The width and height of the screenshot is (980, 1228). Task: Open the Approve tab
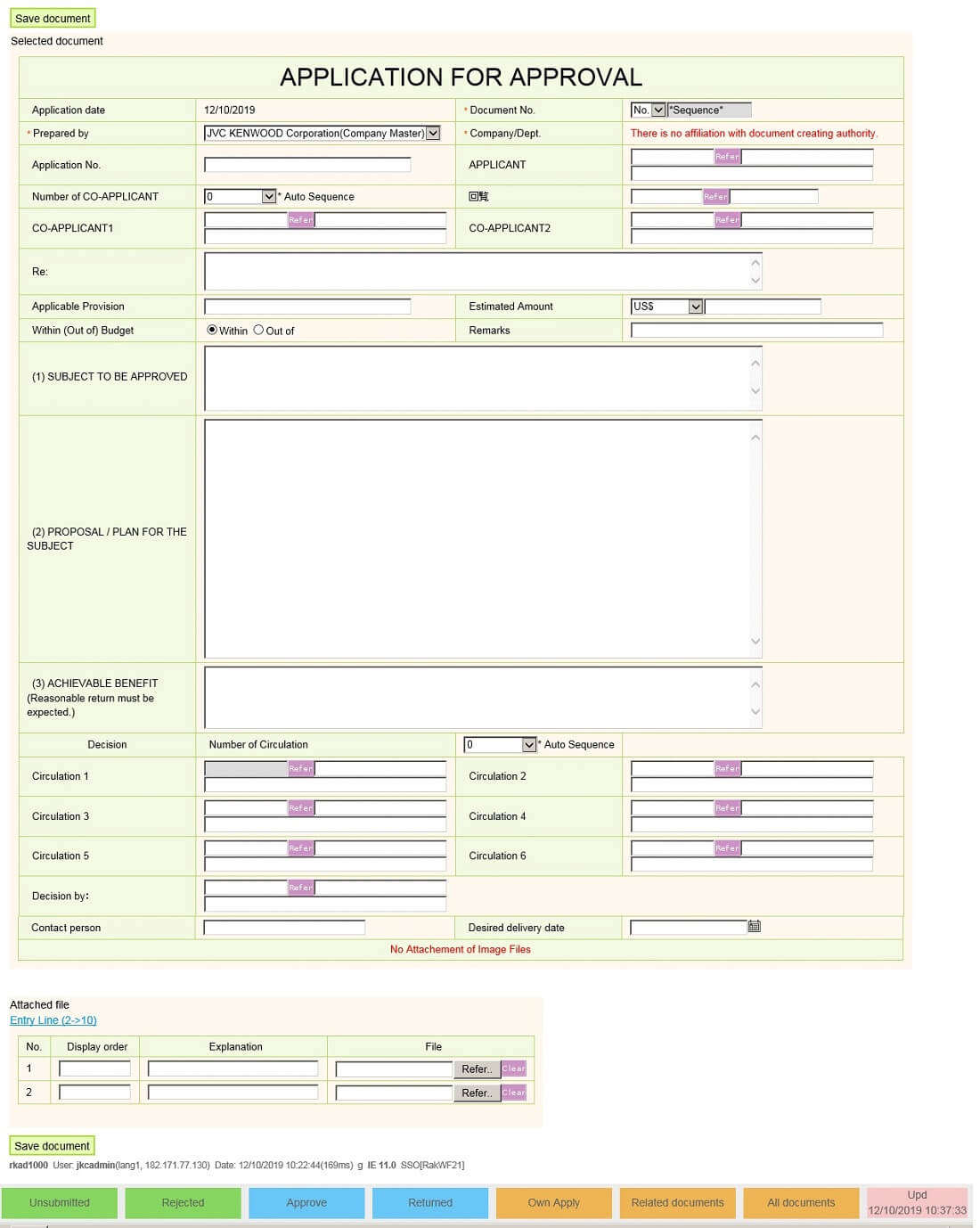[x=306, y=1203]
